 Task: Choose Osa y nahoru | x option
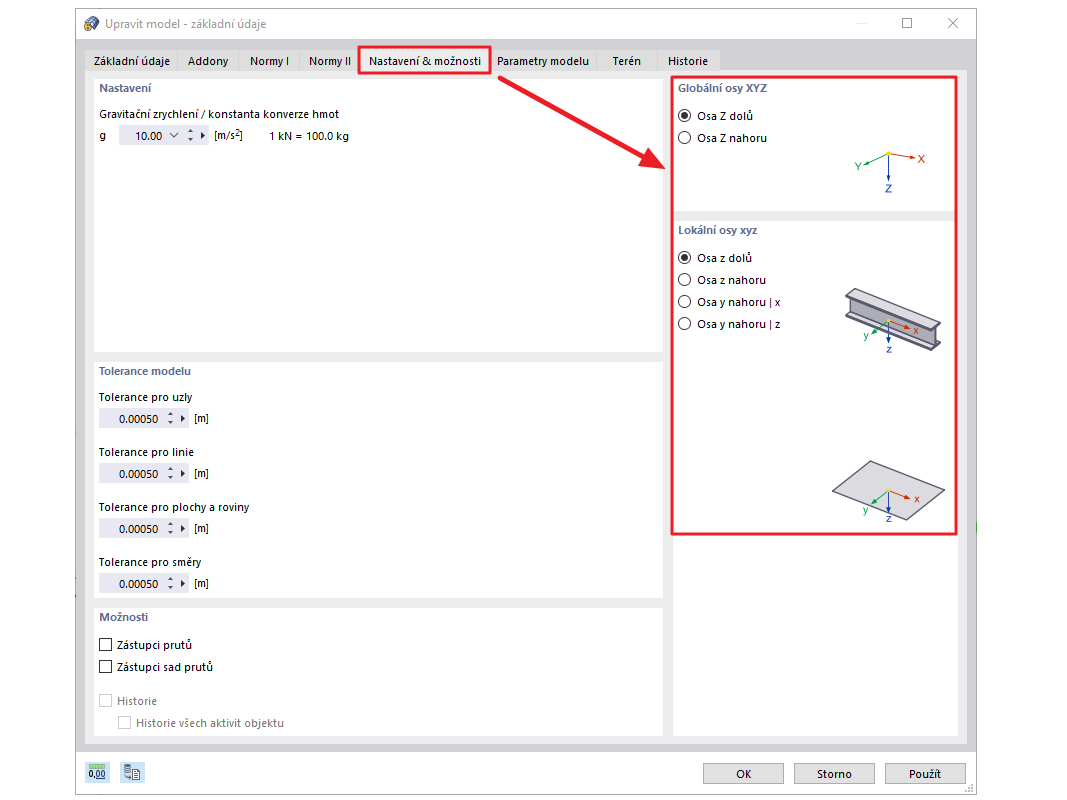[685, 301]
